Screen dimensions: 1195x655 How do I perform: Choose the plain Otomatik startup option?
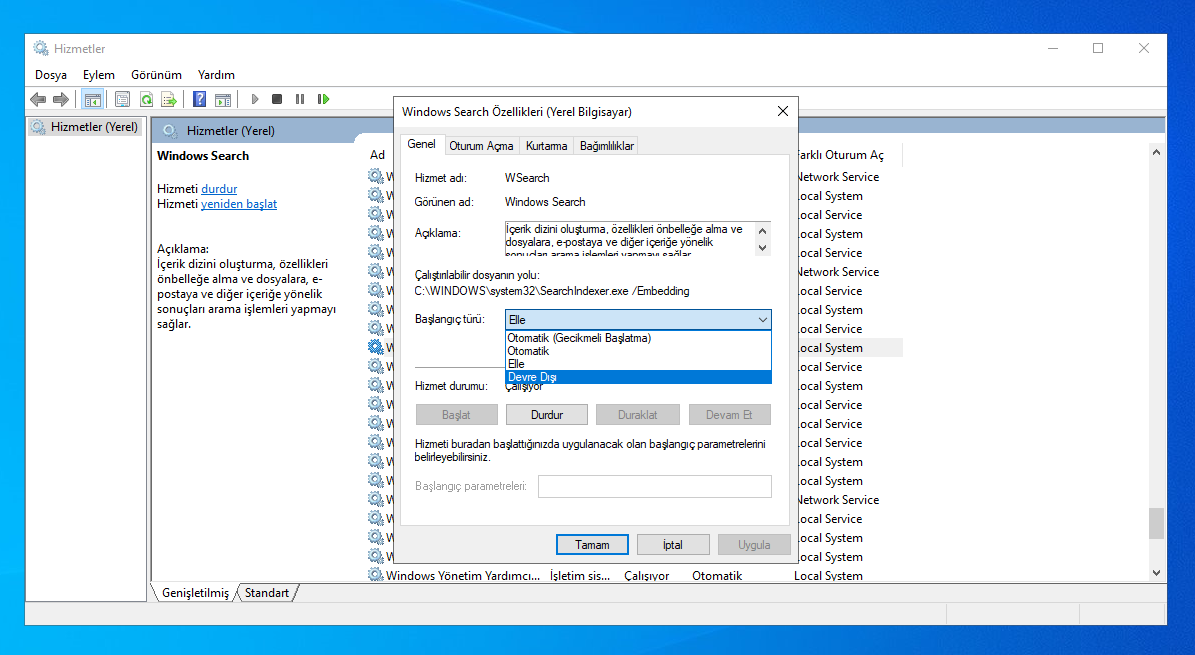pyautogui.click(x=639, y=351)
